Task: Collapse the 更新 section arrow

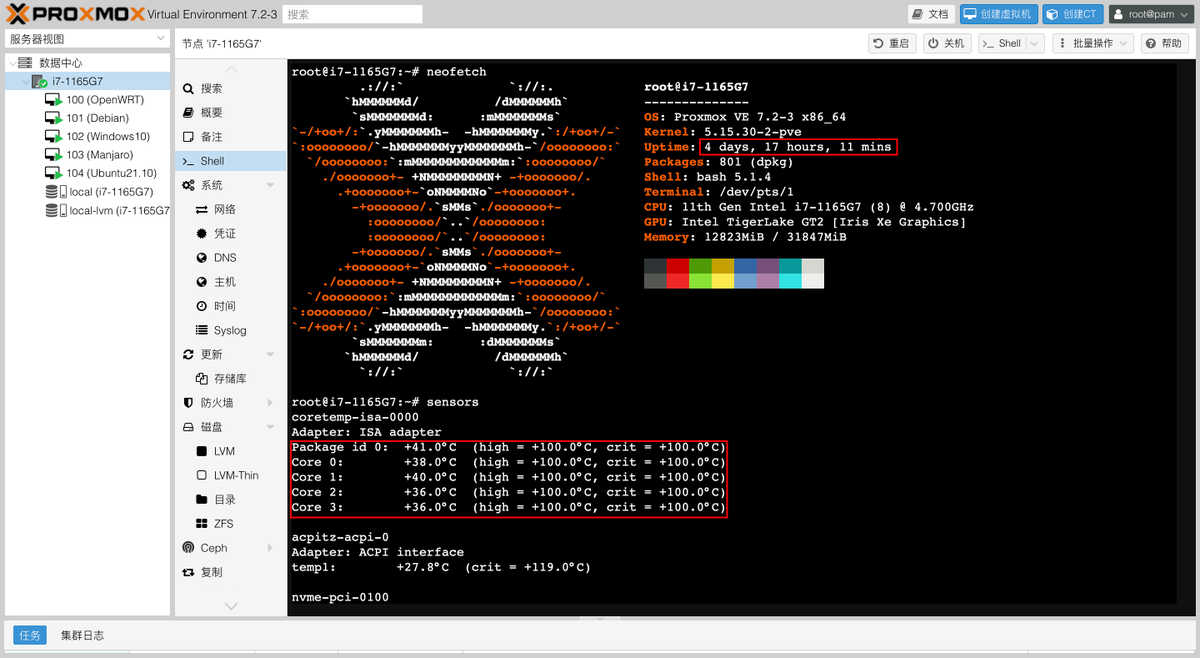Action: tap(270, 354)
